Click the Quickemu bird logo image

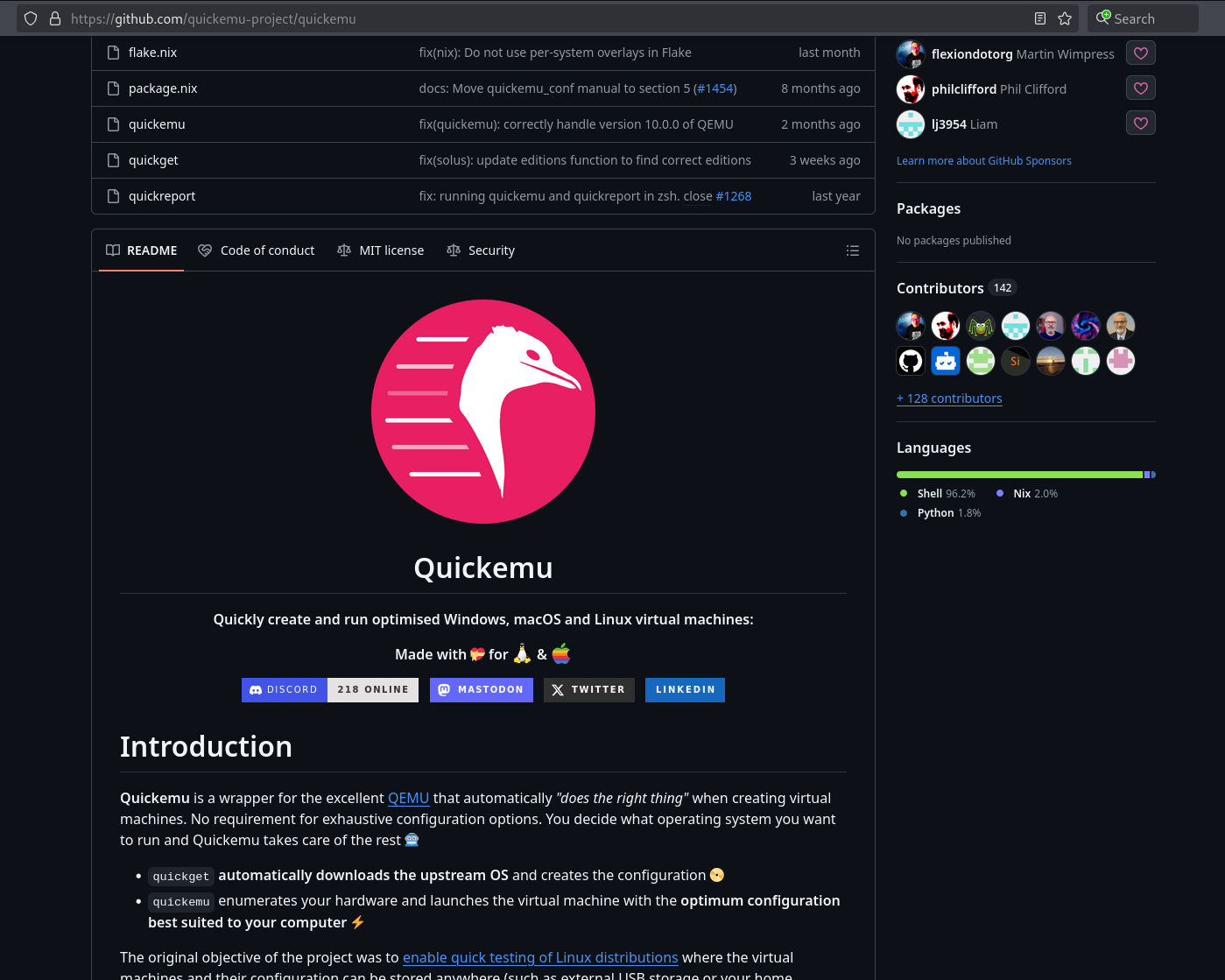coord(483,412)
